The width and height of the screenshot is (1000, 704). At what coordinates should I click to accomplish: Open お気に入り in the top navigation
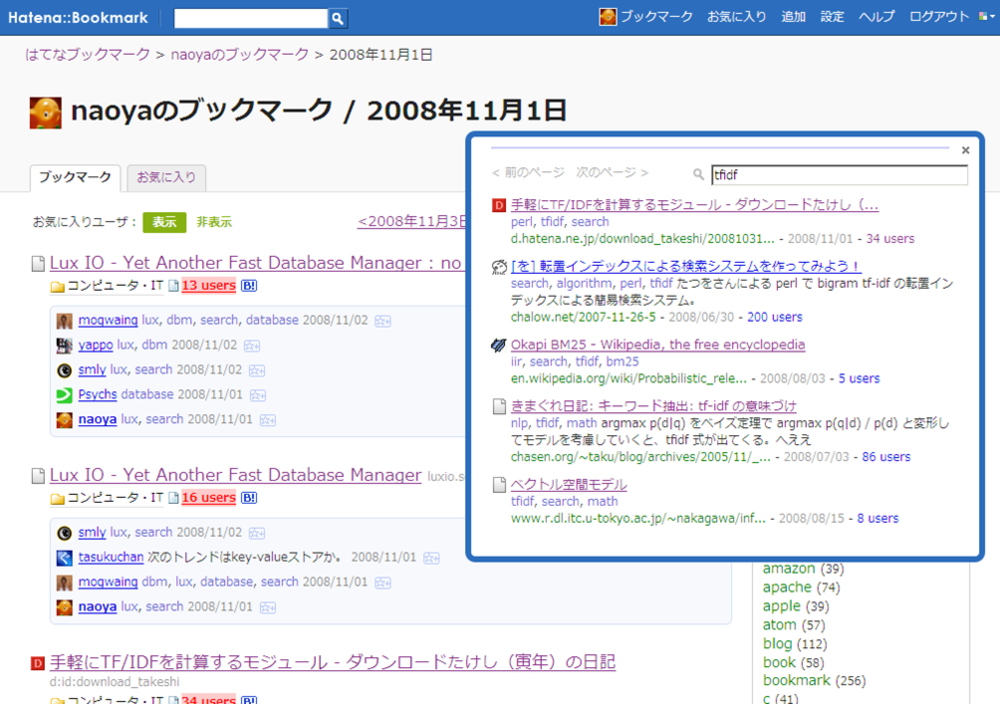pos(737,17)
